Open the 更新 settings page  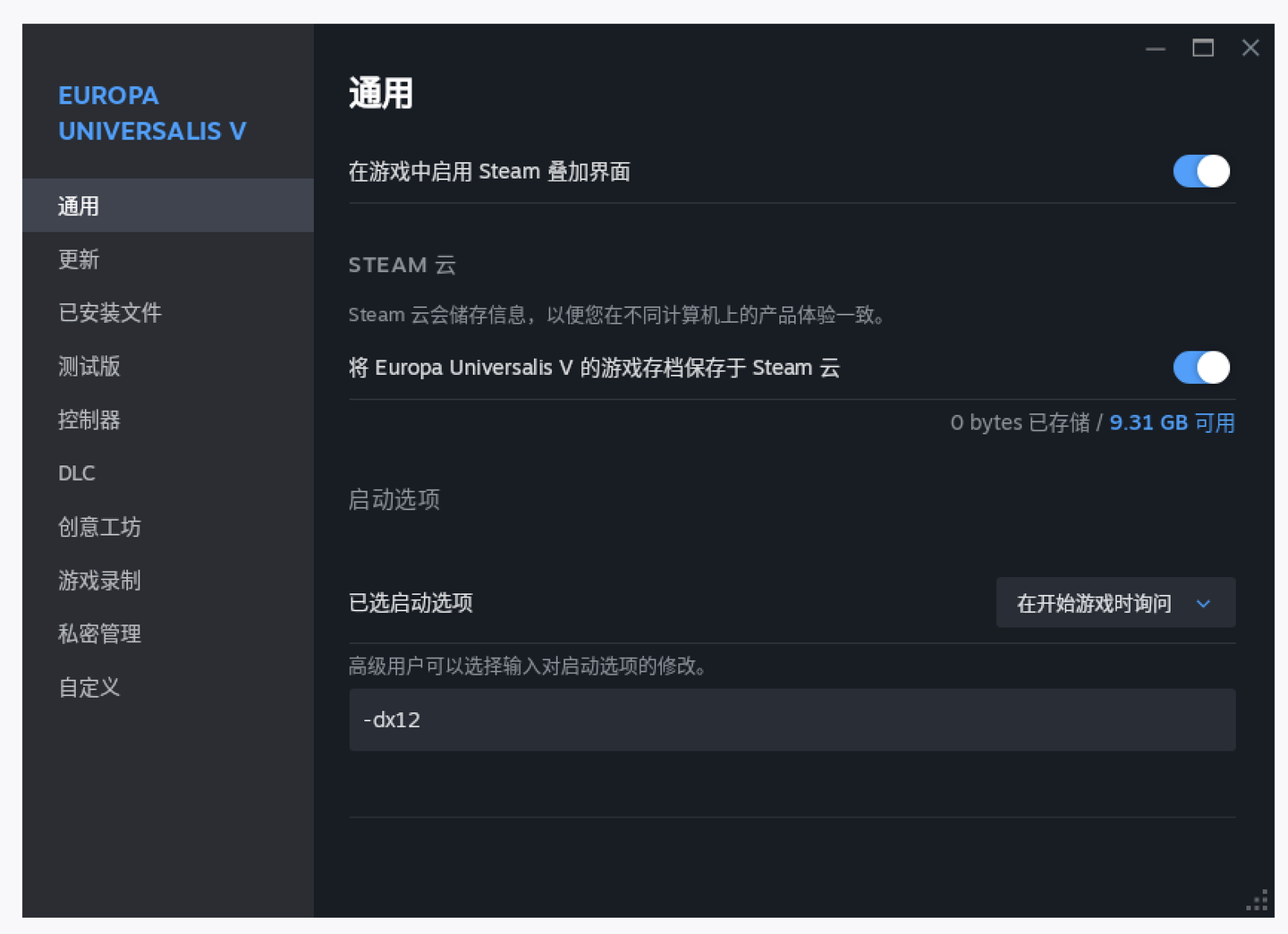point(79,259)
